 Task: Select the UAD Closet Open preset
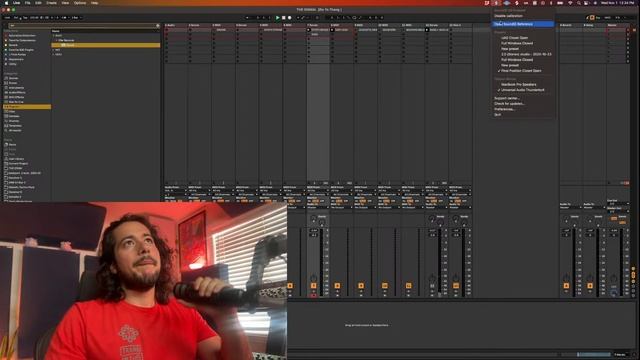tap(514, 38)
